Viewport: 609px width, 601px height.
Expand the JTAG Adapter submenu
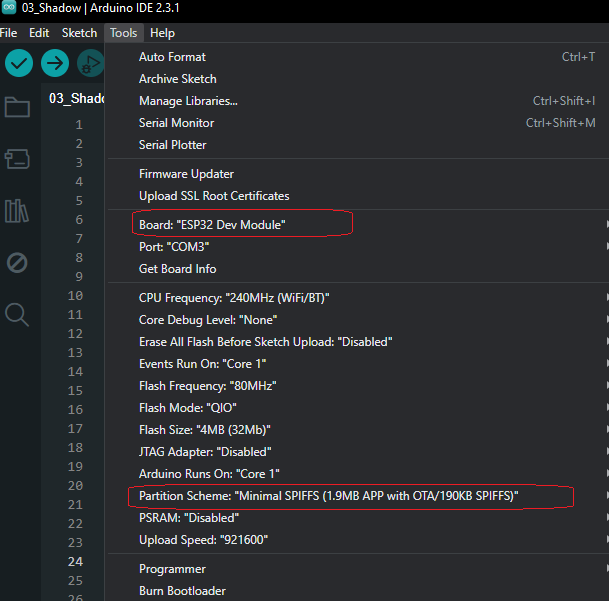(x=358, y=452)
